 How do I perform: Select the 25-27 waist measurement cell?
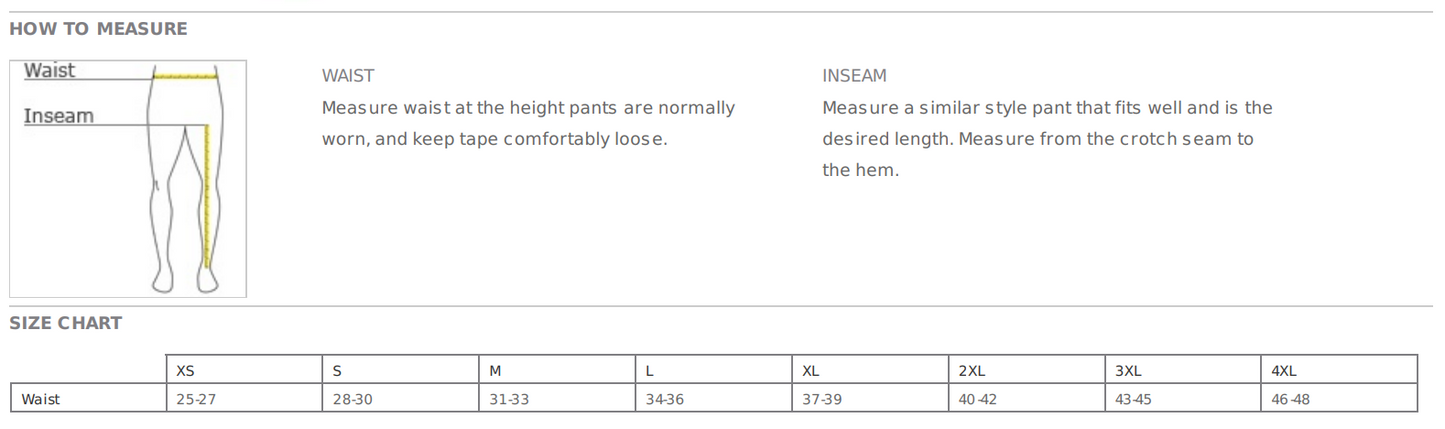click(196, 399)
